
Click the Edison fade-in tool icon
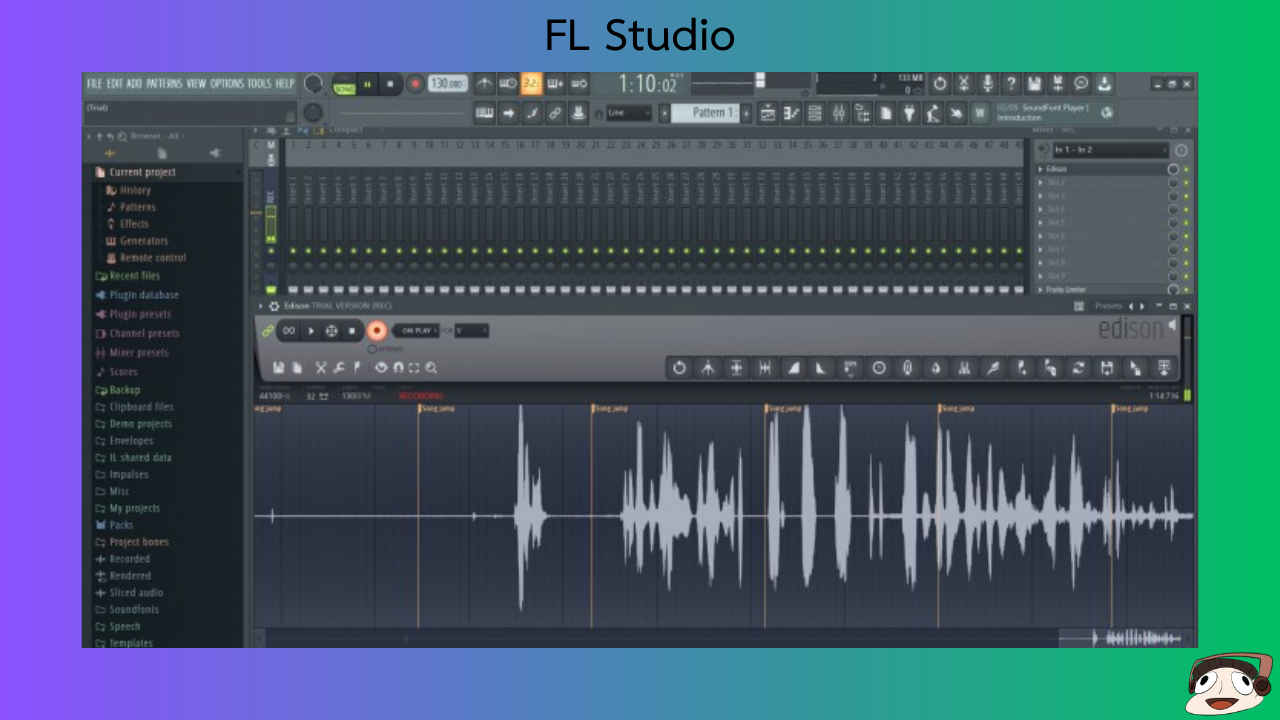click(x=793, y=368)
